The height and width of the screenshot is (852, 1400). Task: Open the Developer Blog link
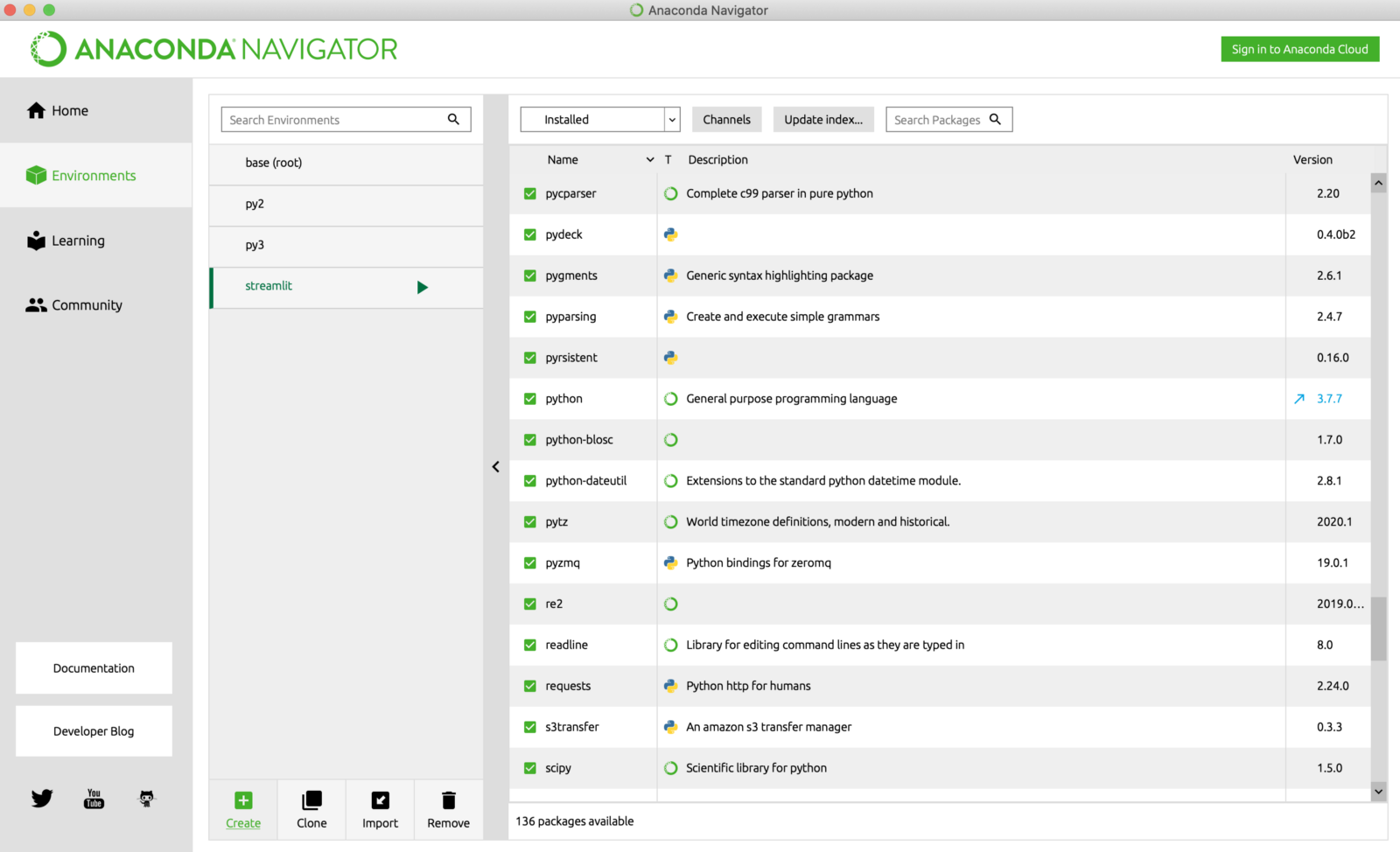coord(94,731)
